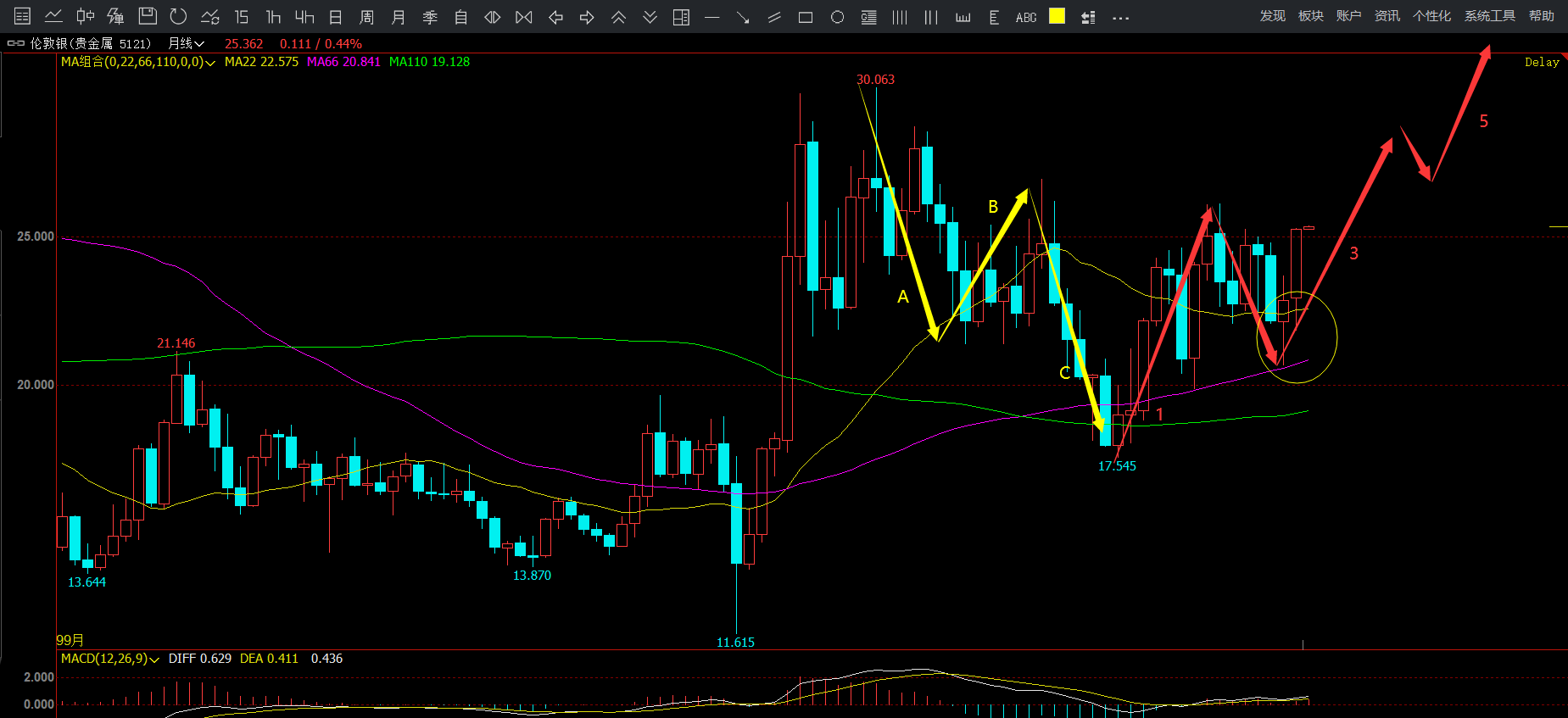Select the horizontal line drawing tool
Screen dimensions: 1568x718
point(712,17)
